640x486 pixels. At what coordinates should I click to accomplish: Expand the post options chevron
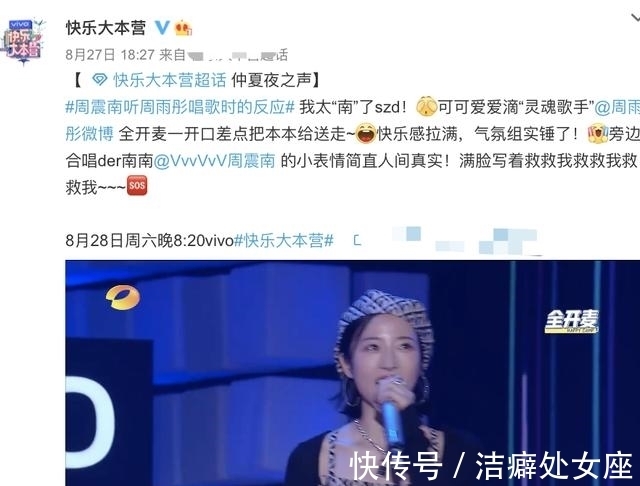tap(635, 18)
